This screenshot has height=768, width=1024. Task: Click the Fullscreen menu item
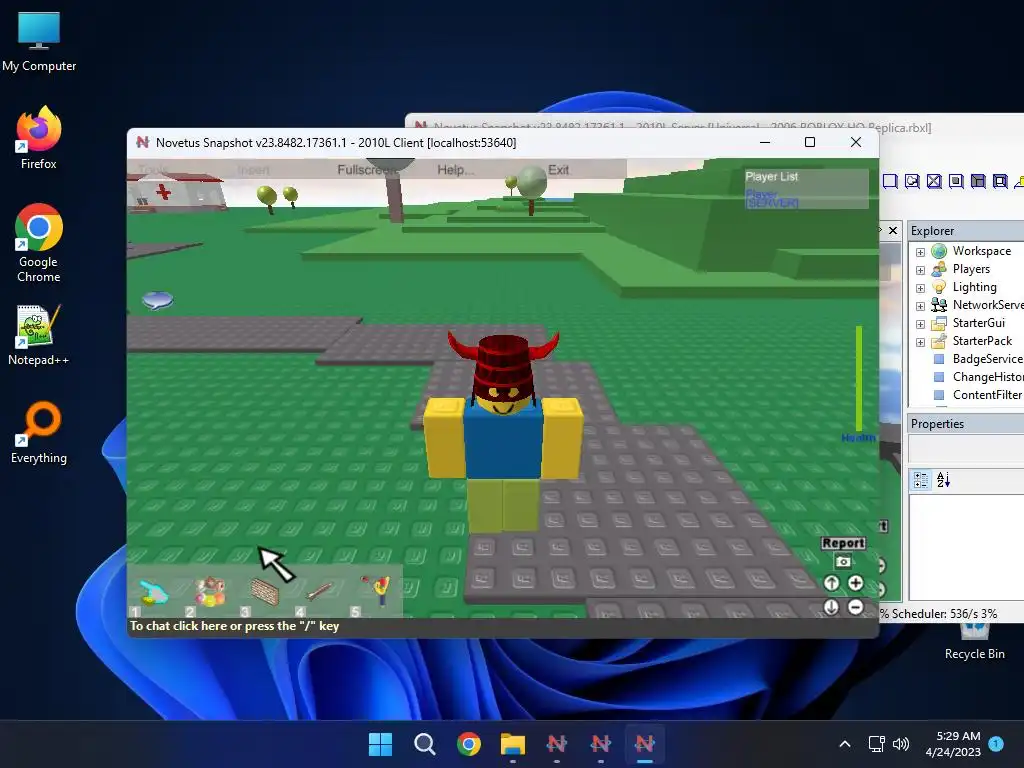point(368,170)
